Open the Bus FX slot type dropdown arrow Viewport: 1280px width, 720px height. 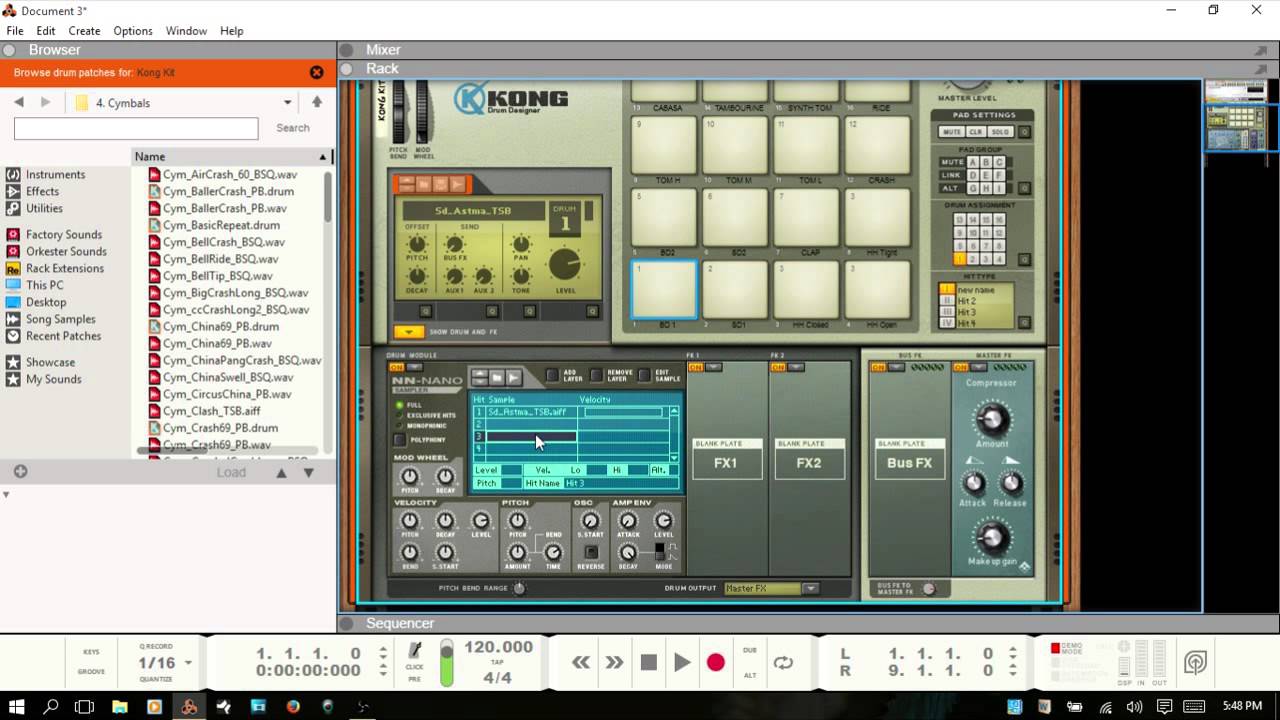(x=896, y=367)
